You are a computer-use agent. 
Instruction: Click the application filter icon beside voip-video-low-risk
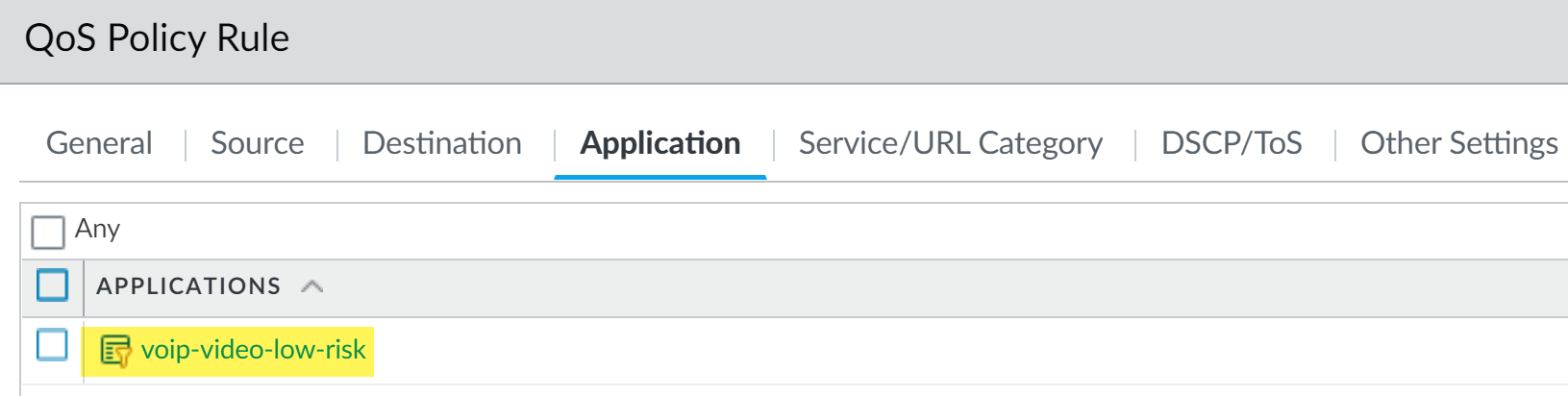(x=115, y=351)
